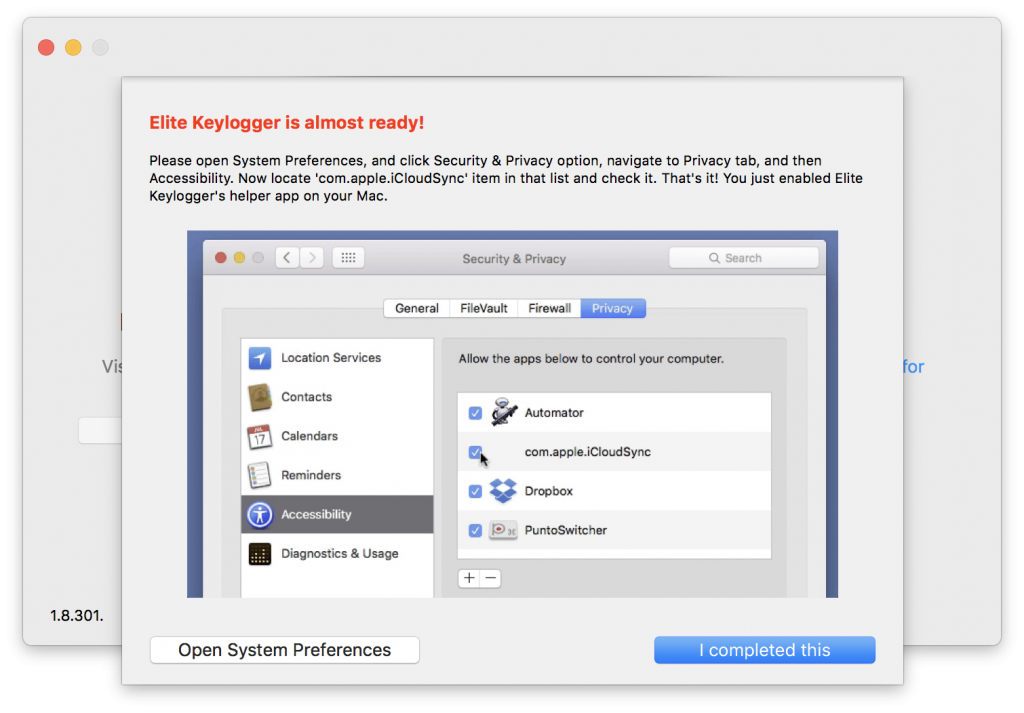Image resolution: width=1024 pixels, height=713 pixels.
Task: Click the plus button under app list
Action: [469, 578]
